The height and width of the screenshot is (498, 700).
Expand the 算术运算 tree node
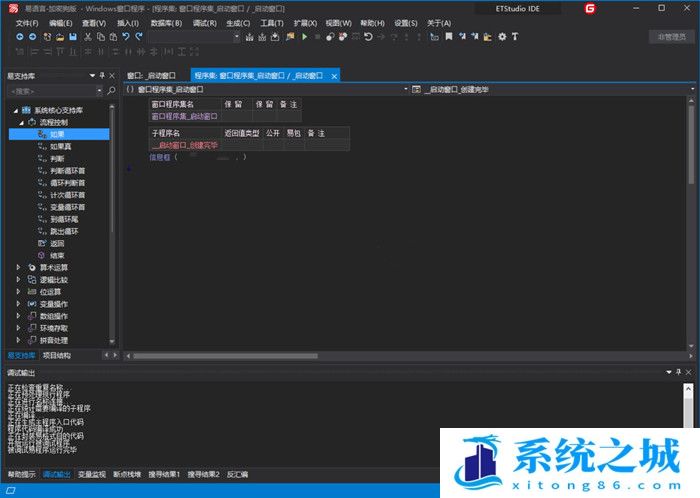[18, 268]
